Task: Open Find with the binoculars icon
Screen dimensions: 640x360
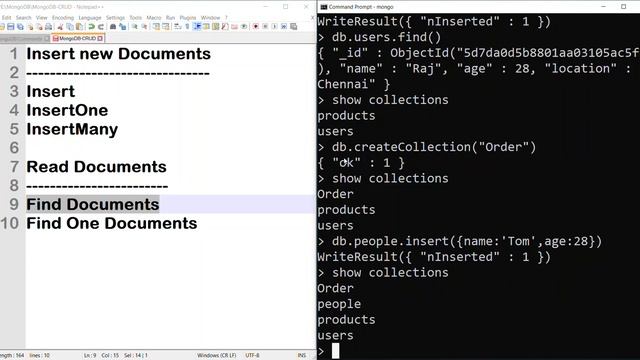Action: [x=113, y=27]
